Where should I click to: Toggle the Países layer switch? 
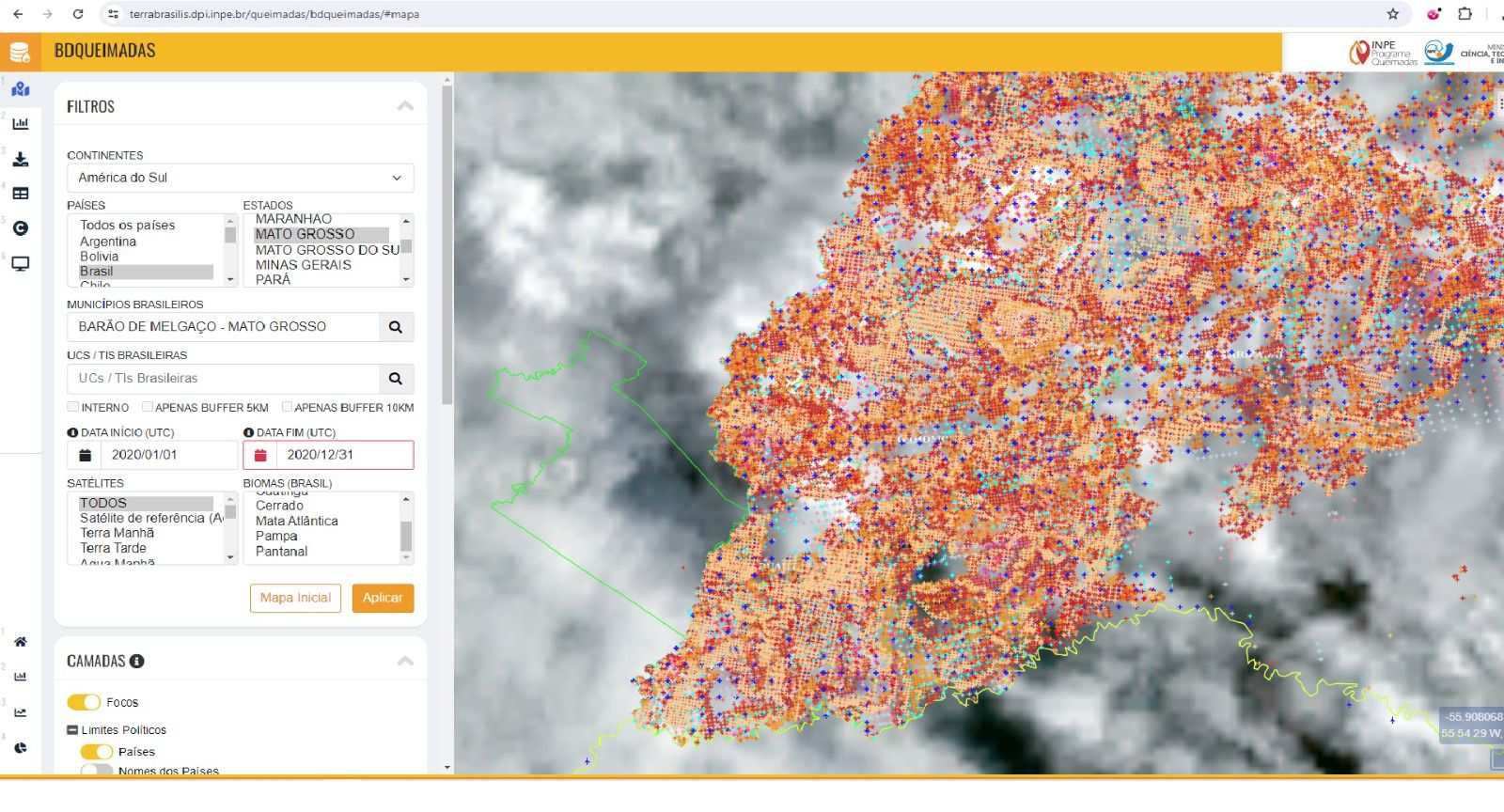click(96, 752)
